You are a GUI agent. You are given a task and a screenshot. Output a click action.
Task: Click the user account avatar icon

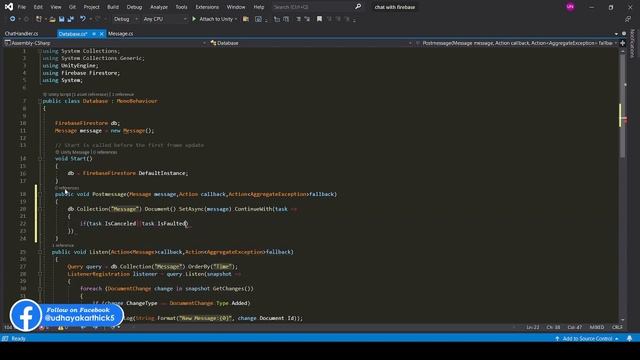click(570, 7)
